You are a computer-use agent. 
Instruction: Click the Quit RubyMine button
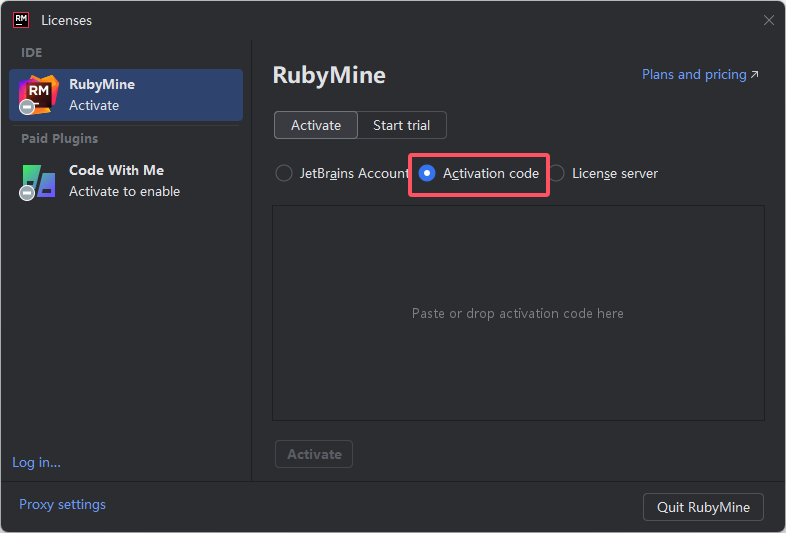point(703,507)
